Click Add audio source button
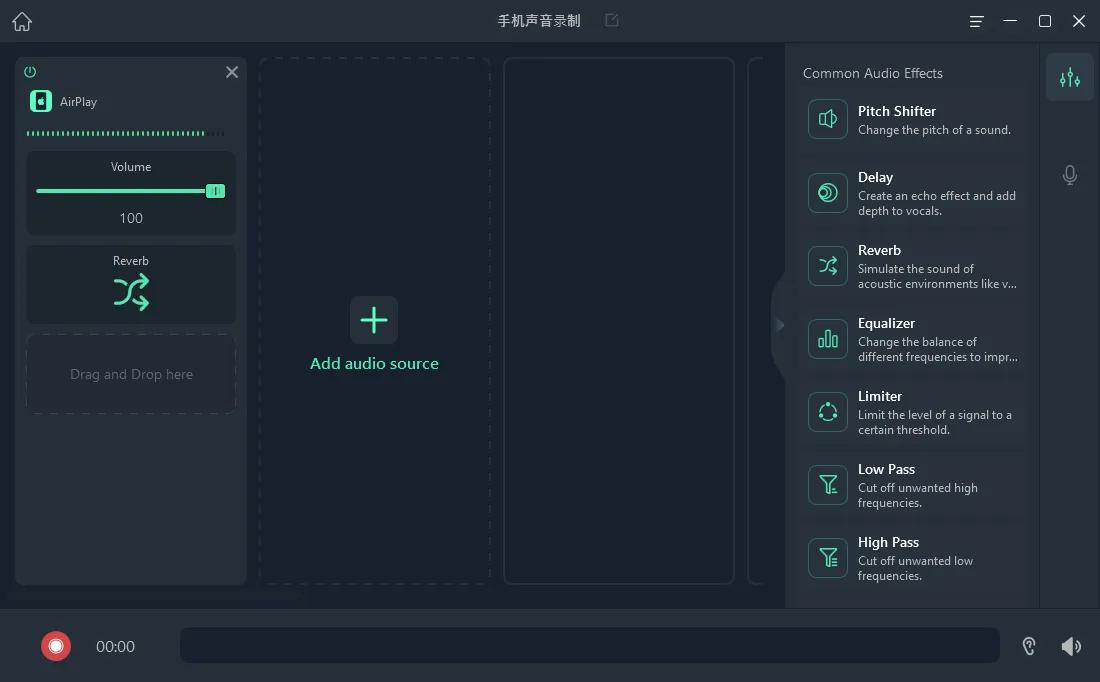Image resolution: width=1100 pixels, height=682 pixels. 374,320
